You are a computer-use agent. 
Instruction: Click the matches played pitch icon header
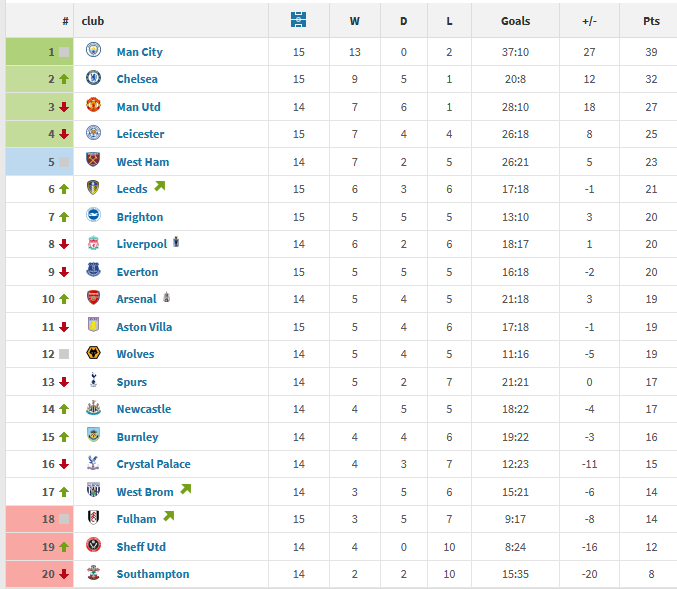(298, 20)
